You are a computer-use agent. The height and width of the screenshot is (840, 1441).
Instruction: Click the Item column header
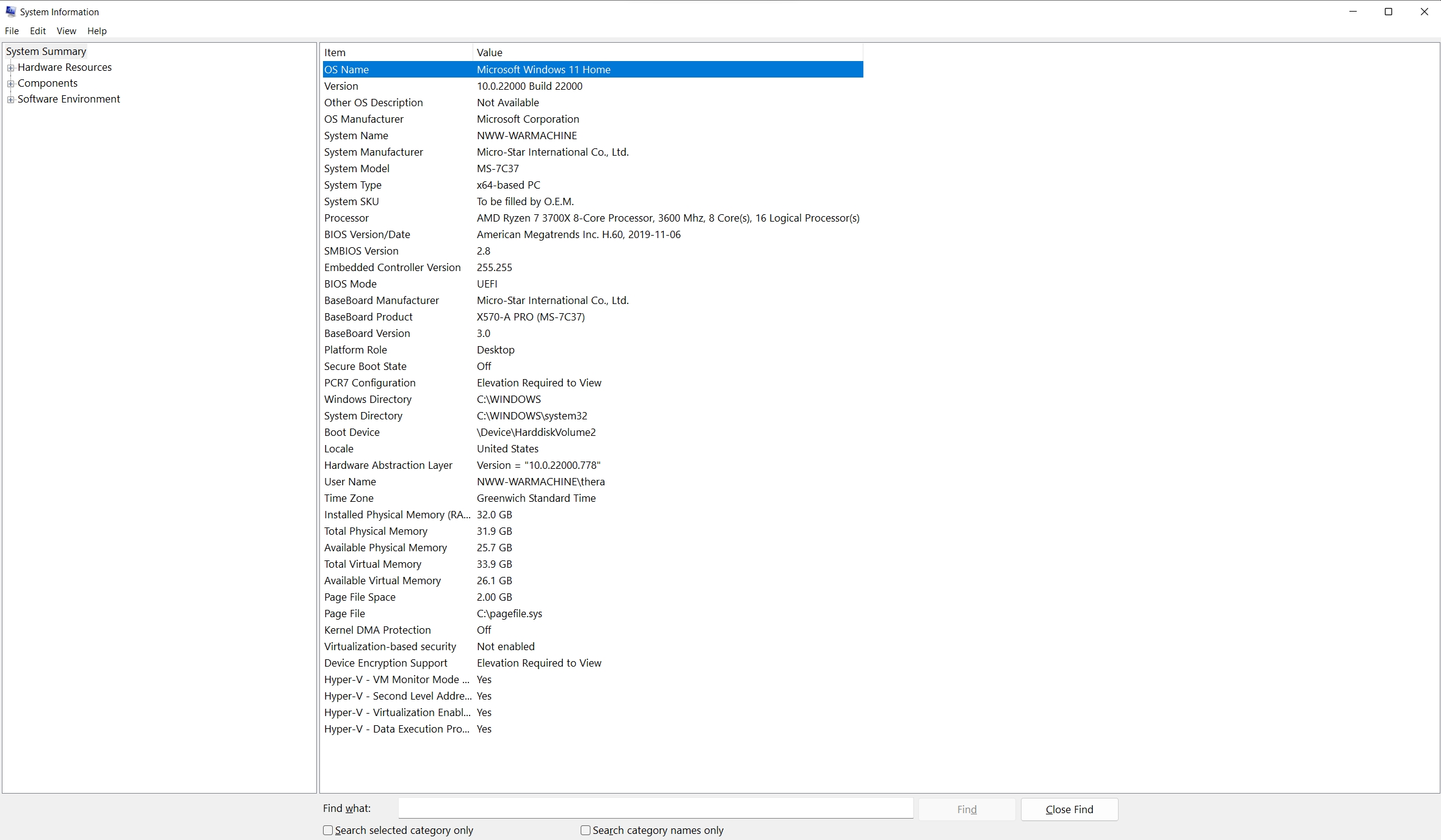(x=397, y=52)
